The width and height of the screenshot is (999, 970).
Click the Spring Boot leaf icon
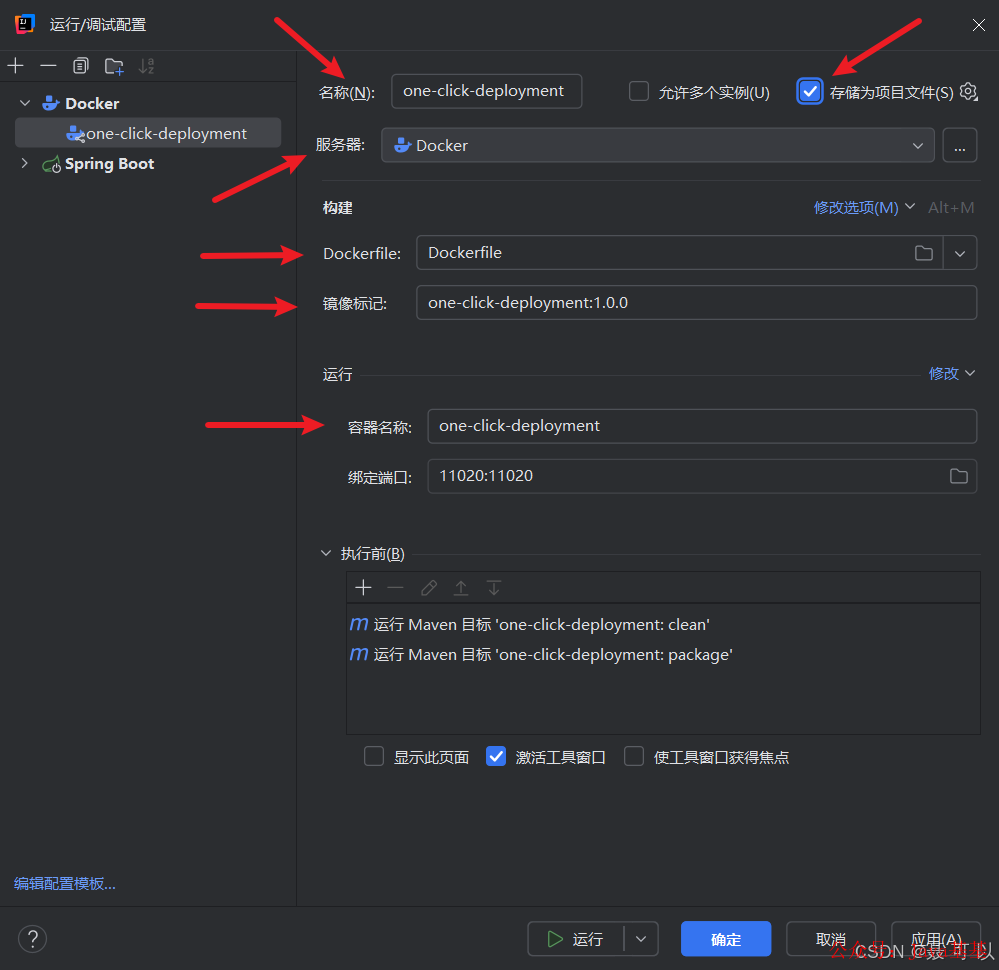pos(52,164)
